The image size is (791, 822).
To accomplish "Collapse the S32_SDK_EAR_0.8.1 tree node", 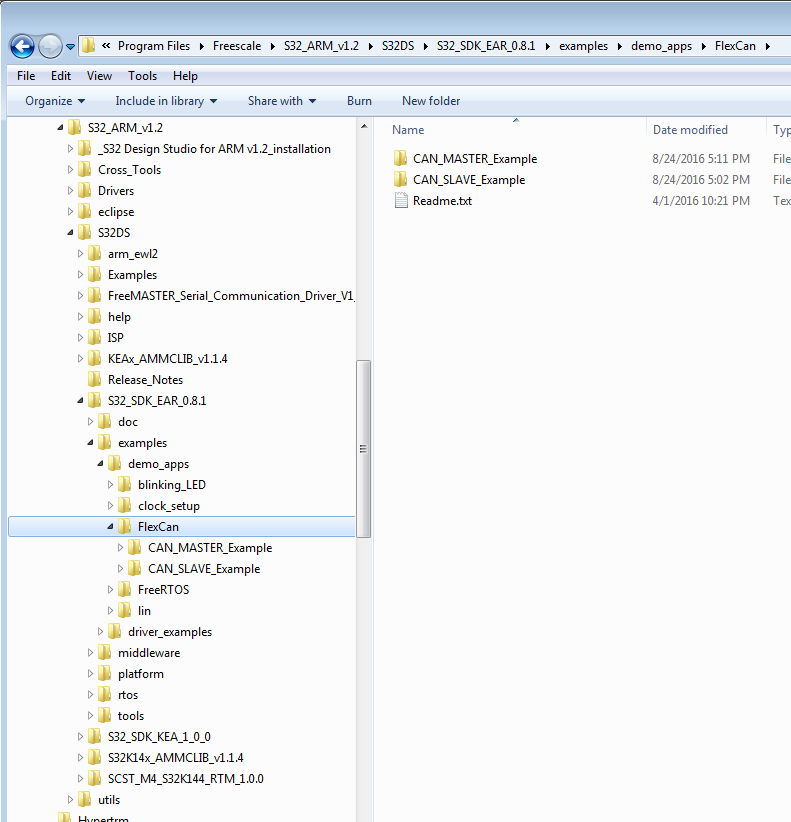I will [x=80, y=400].
